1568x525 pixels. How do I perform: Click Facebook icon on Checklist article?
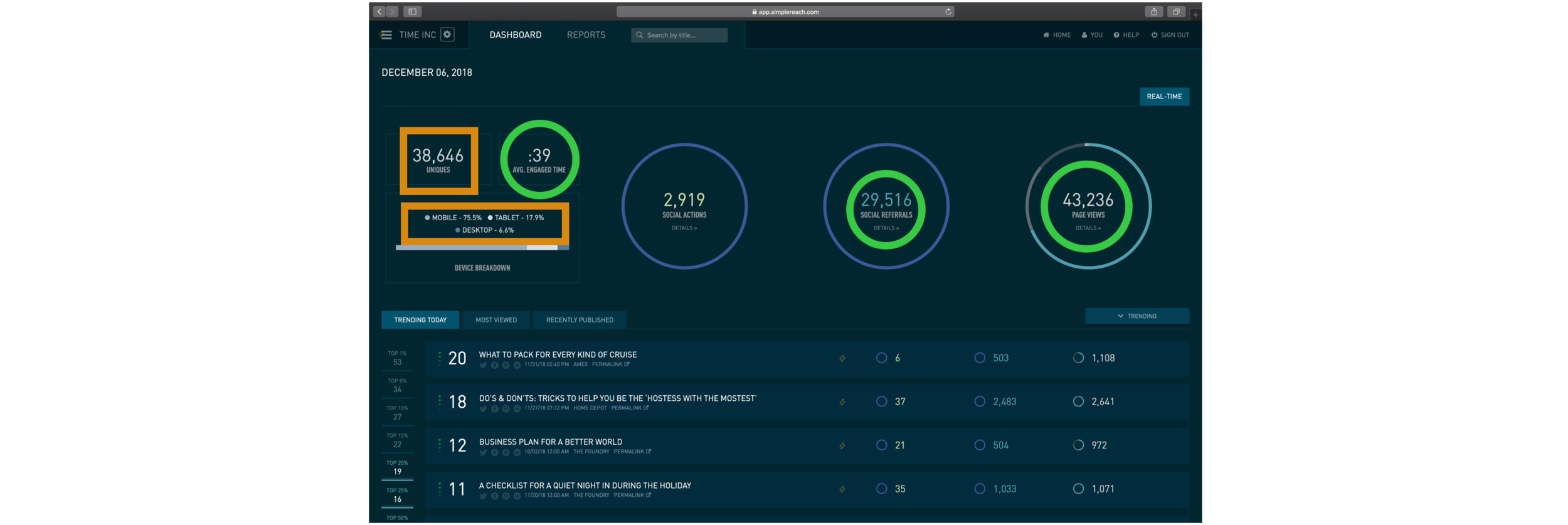[x=495, y=496]
